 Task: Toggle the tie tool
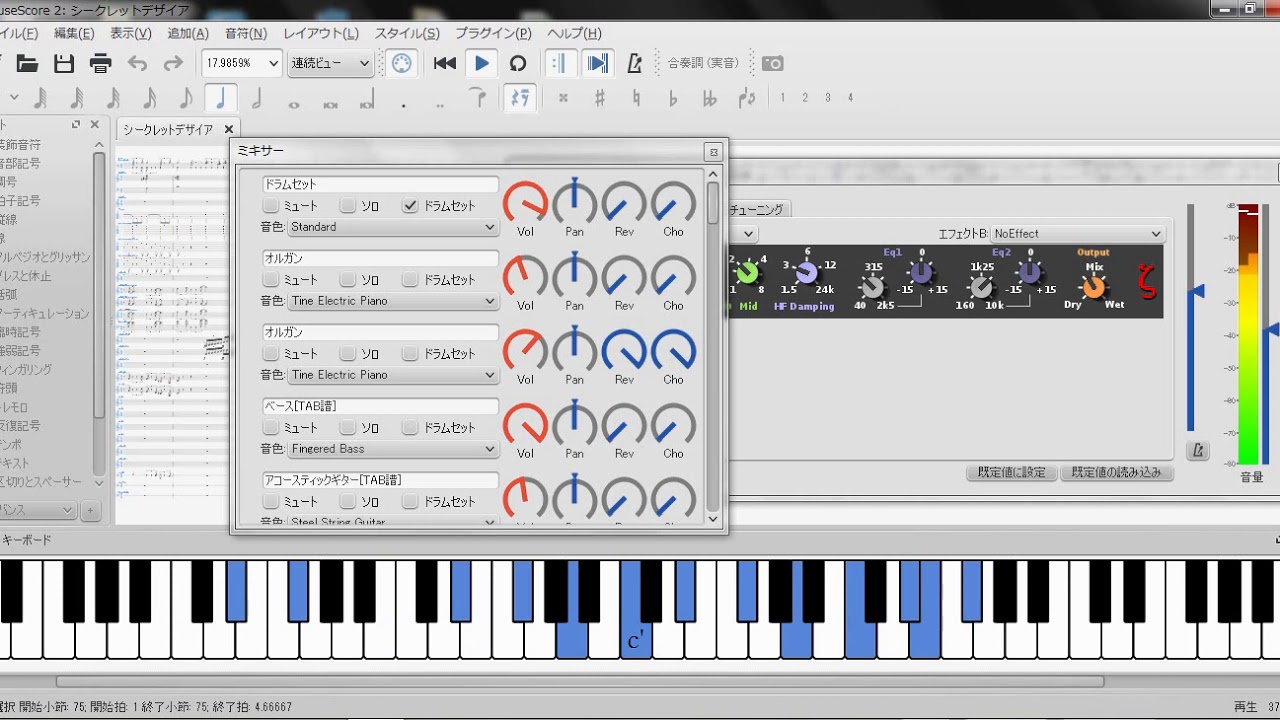[x=479, y=97]
